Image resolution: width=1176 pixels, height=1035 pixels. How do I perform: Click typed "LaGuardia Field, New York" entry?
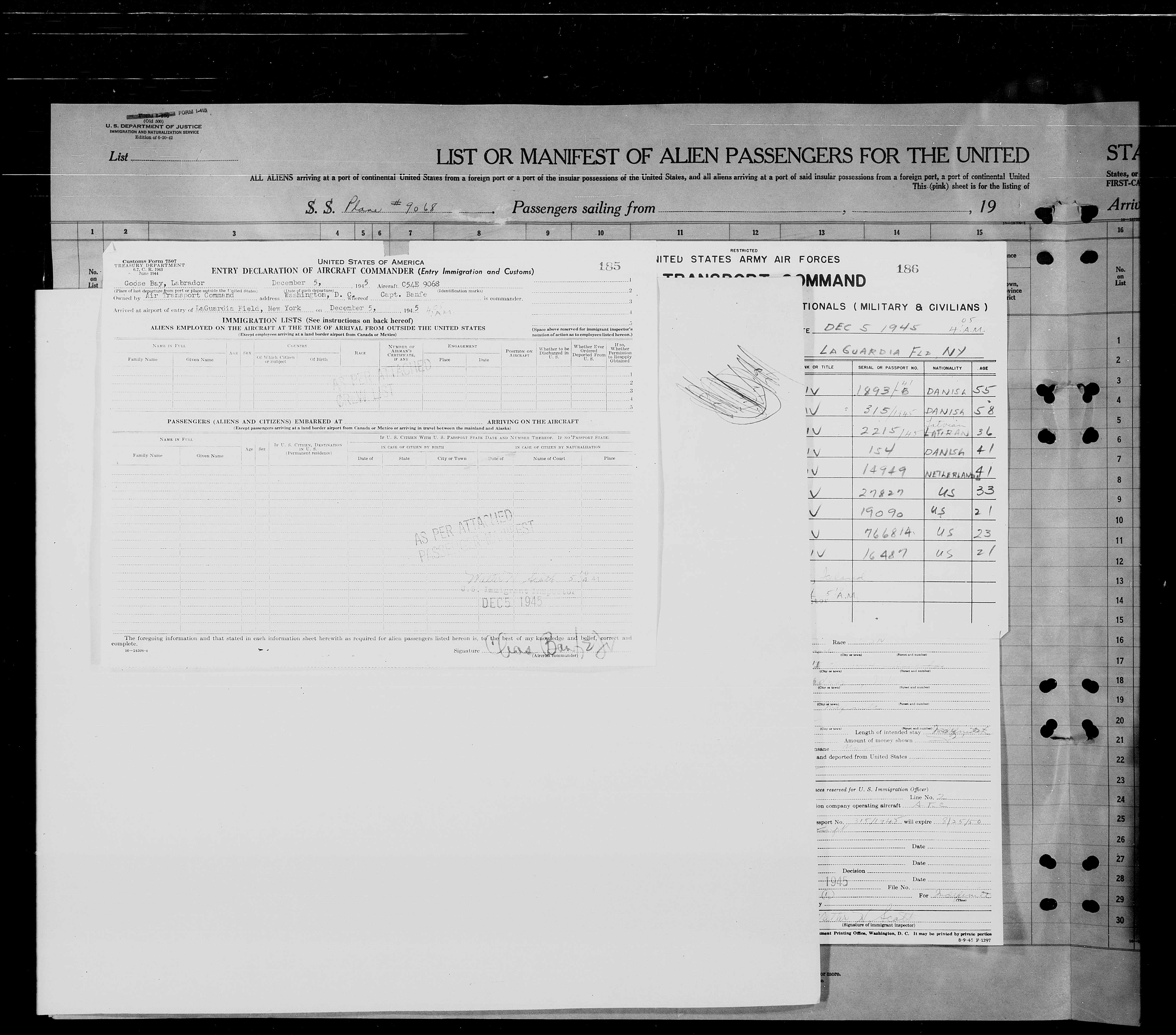click(x=249, y=308)
